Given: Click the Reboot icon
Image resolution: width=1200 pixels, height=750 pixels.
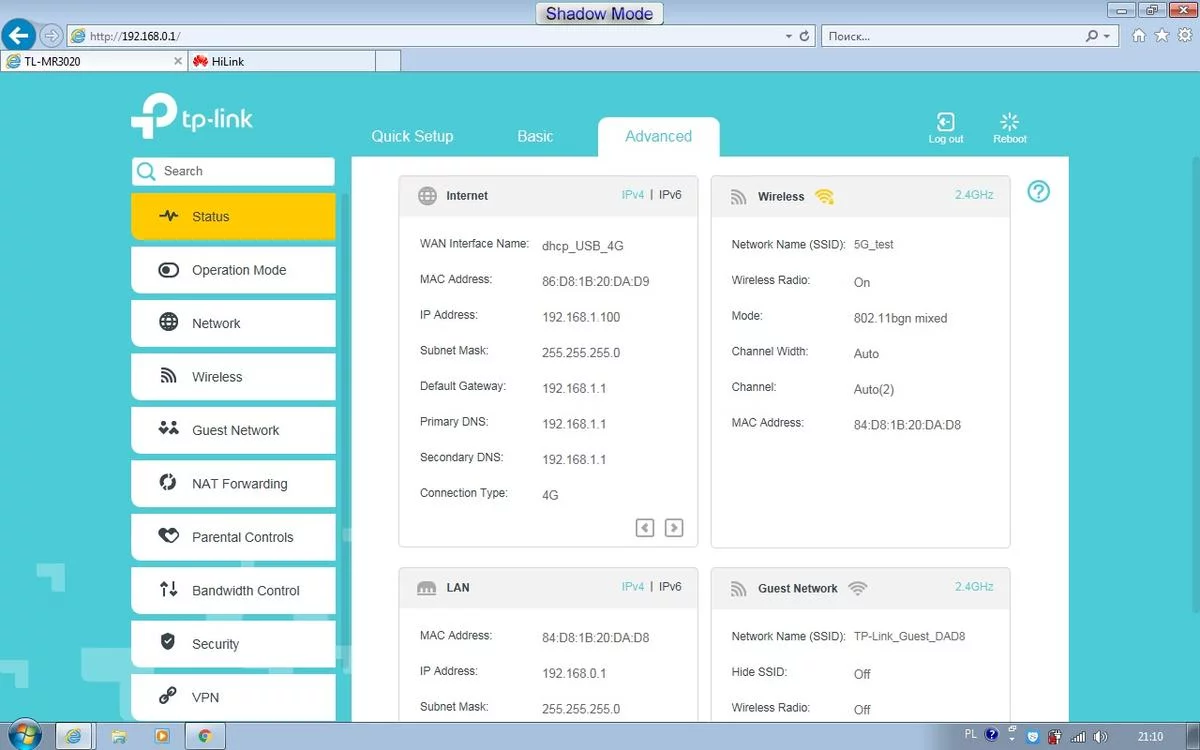Looking at the screenshot, I should [x=1009, y=122].
